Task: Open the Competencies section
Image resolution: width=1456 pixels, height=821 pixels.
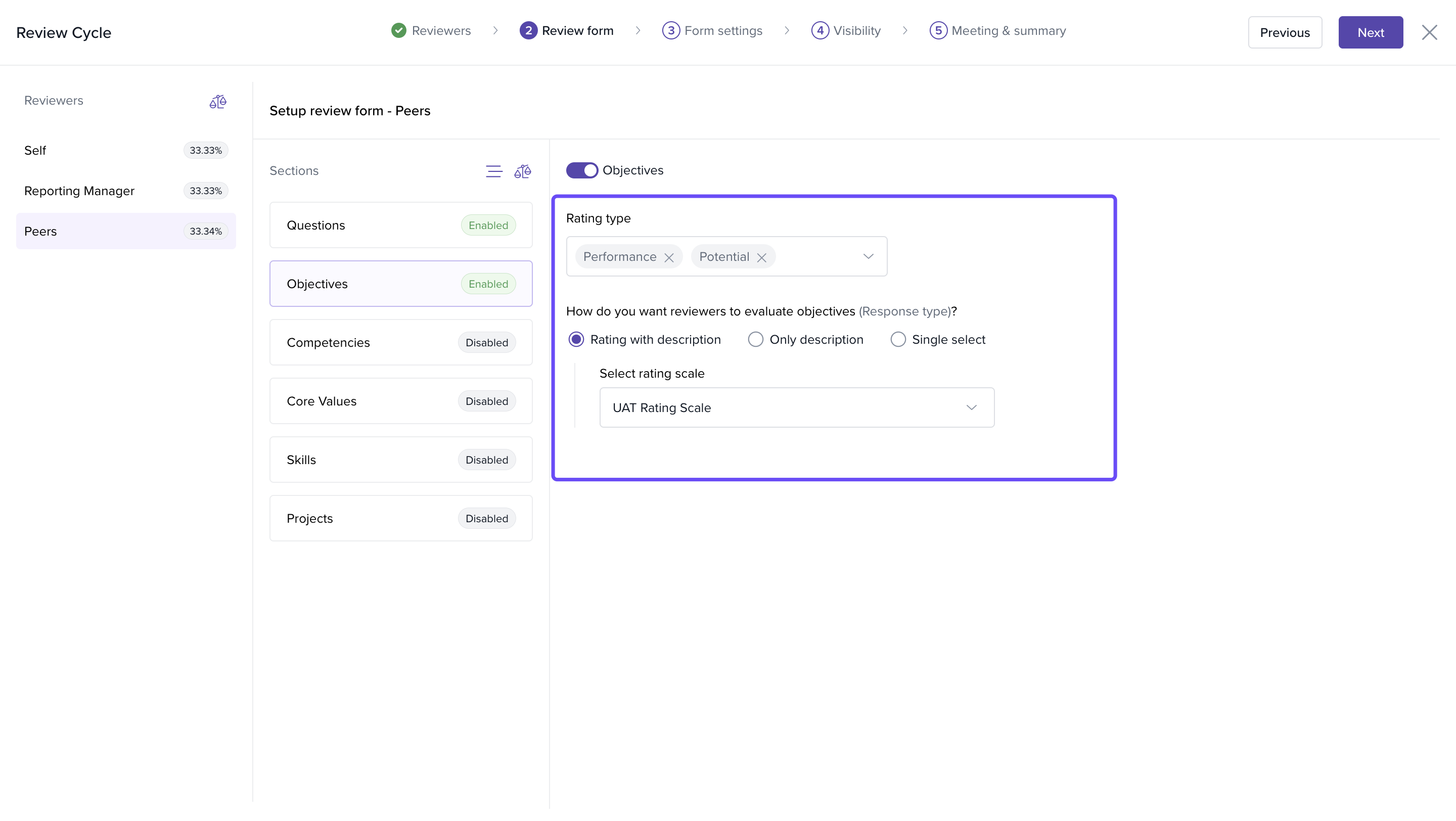Action: click(401, 342)
